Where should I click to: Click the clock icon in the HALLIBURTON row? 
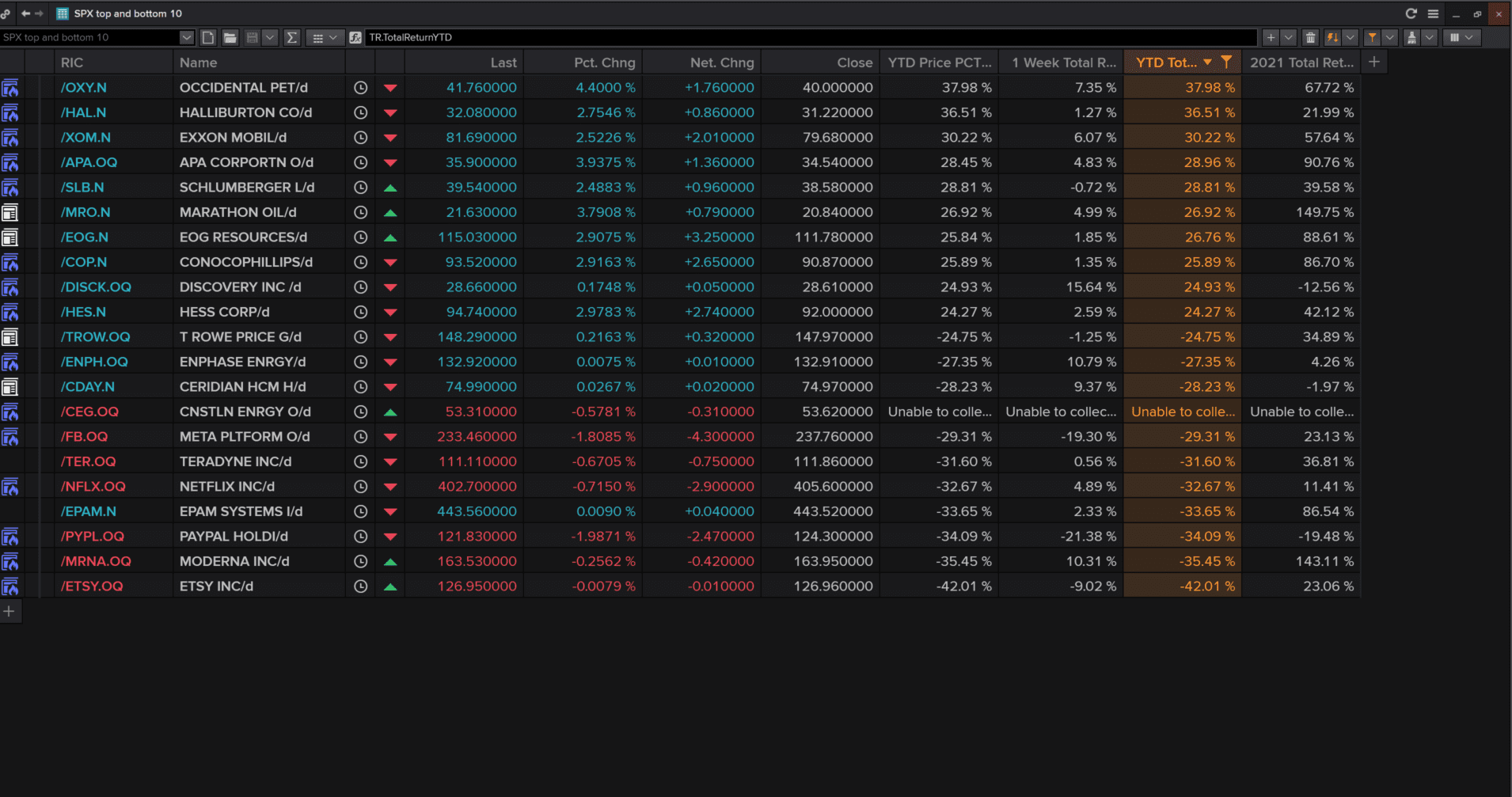point(360,112)
